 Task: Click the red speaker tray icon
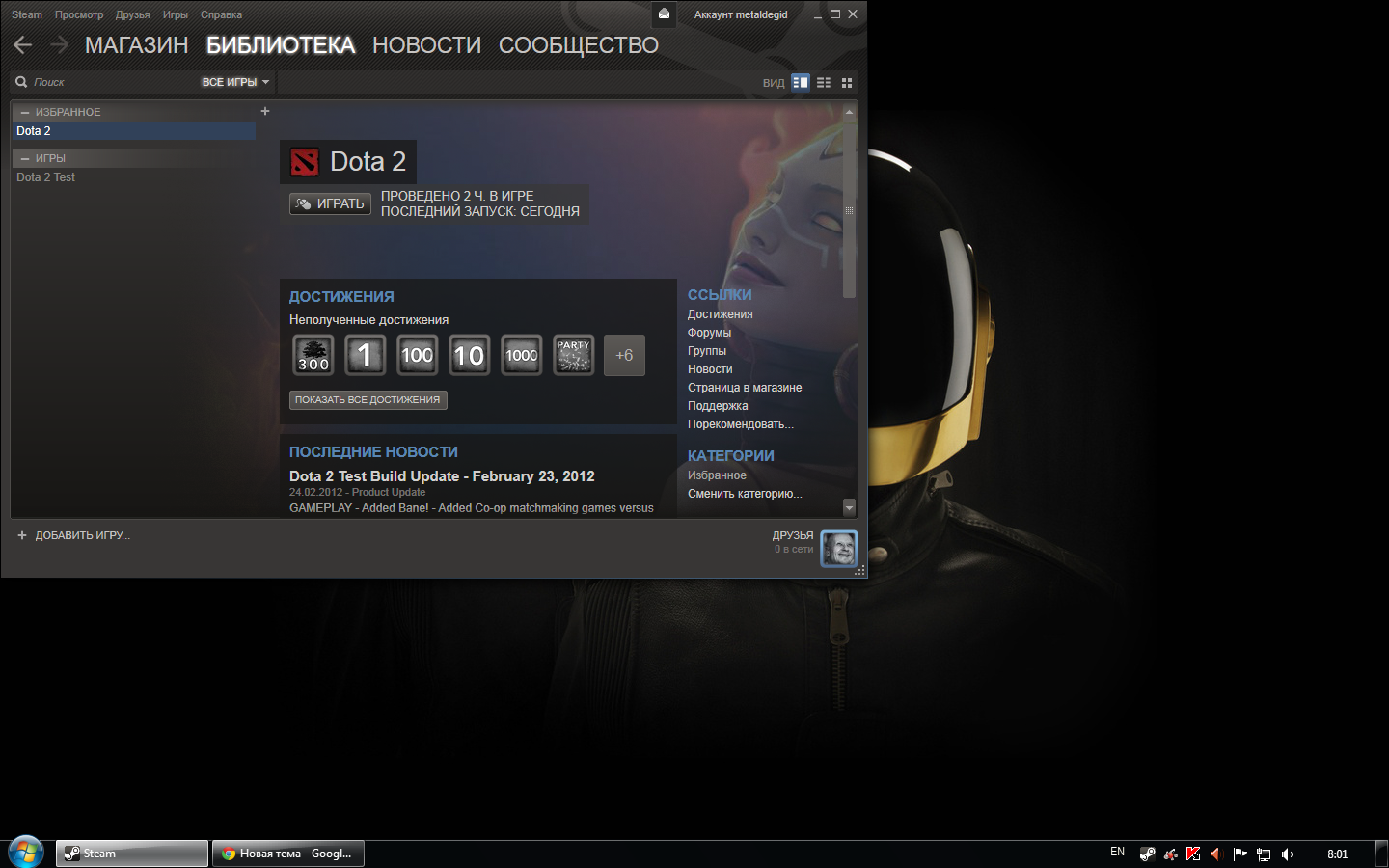1216,854
